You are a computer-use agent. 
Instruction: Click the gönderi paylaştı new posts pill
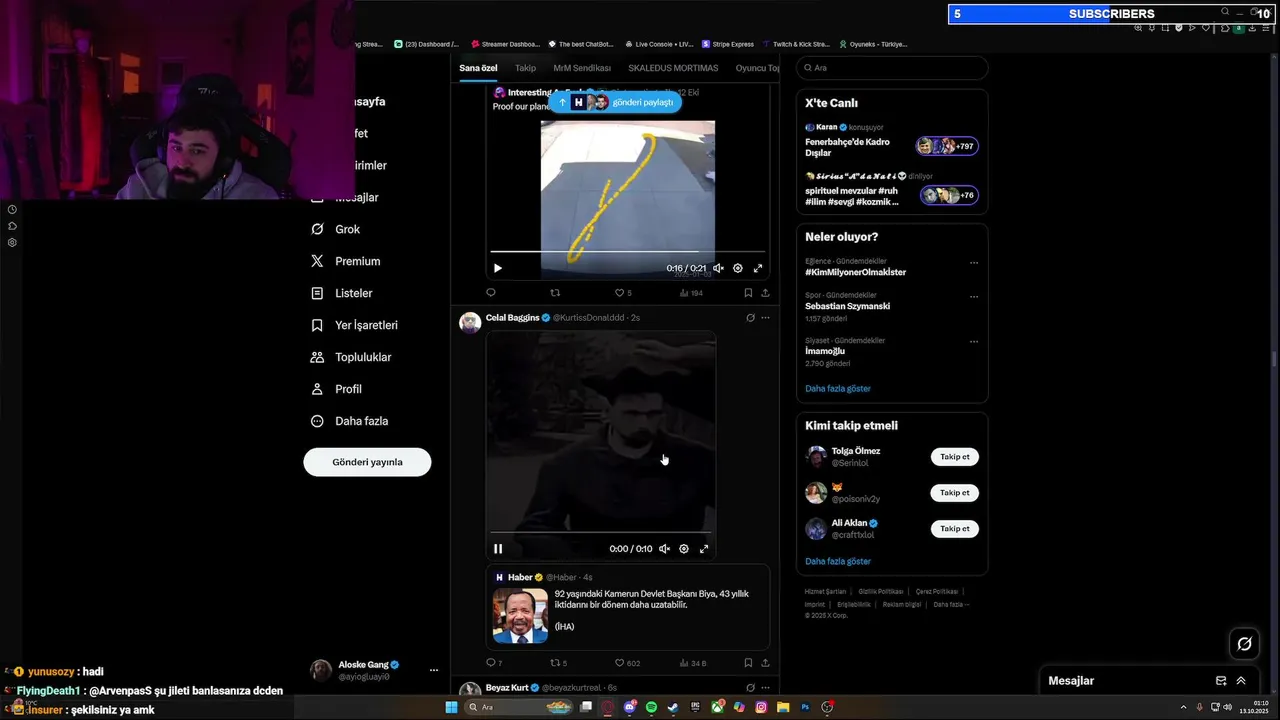(x=615, y=102)
